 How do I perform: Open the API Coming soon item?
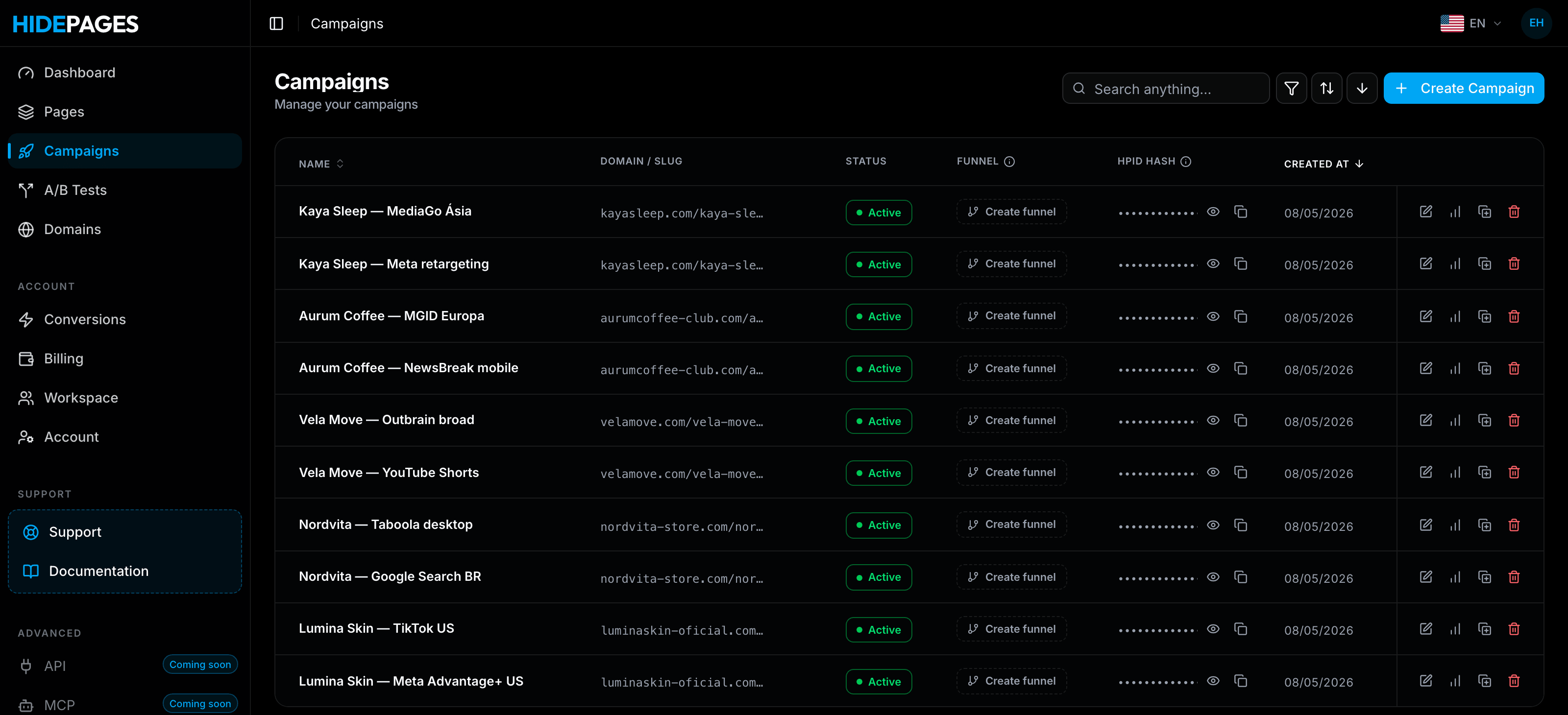(125, 665)
